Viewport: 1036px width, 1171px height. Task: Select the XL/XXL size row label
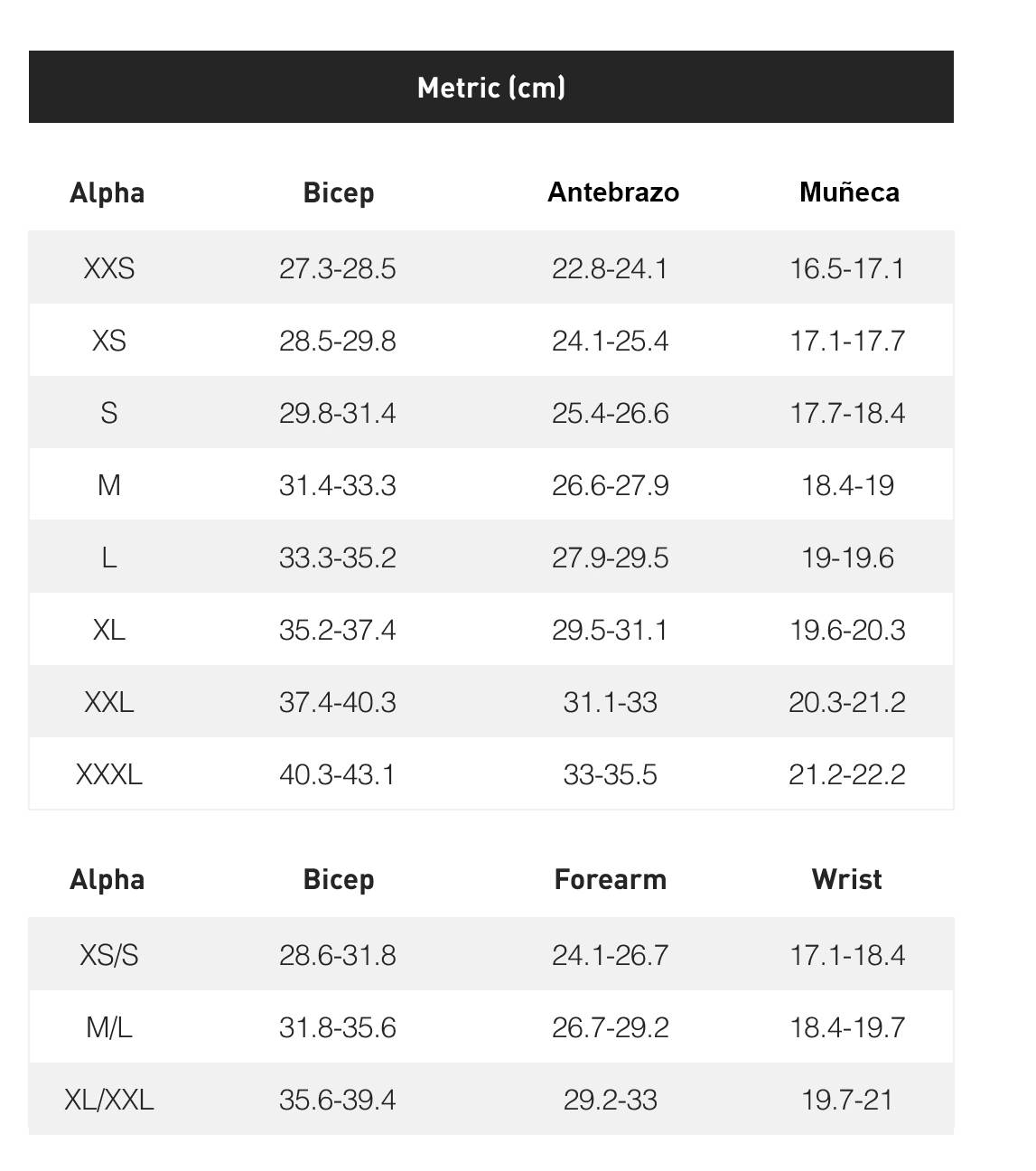108,1100
